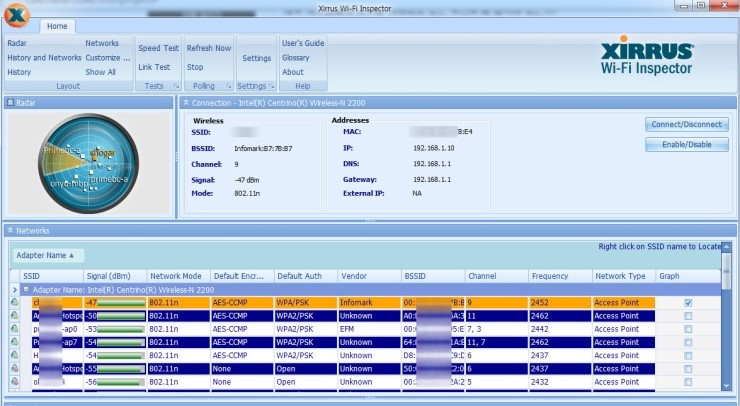Select the History layout option
This screenshot has height=406, width=740.
coord(19,72)
